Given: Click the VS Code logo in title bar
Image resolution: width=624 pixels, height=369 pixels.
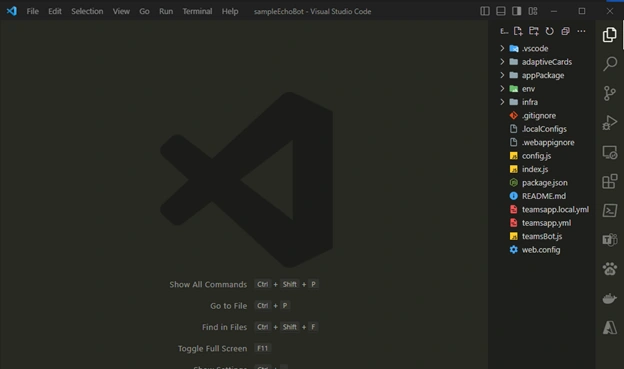Looking at the screenshot, I should click(x=12, y=11).
